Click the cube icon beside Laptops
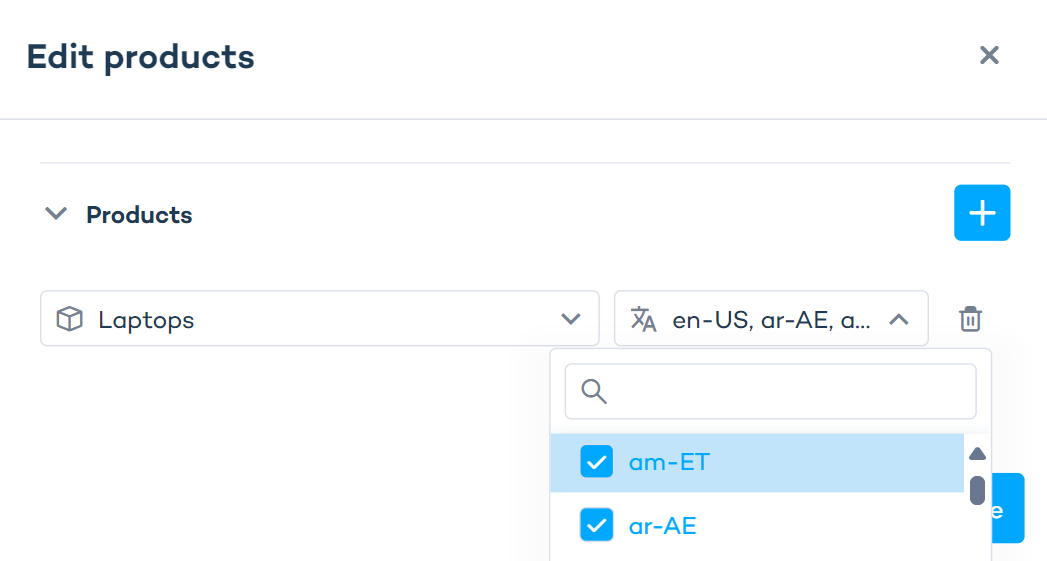1047x561 pixels. pyautogui.click(x=69, y=320)
